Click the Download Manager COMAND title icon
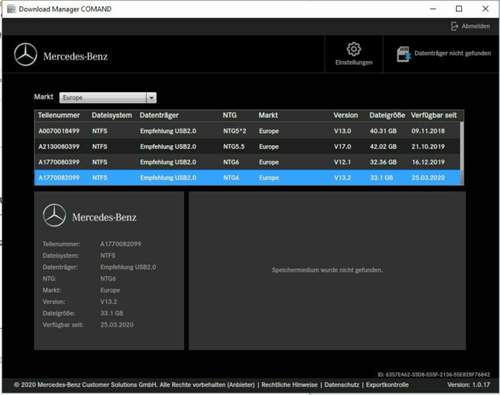Image resolution: width=500 pixels, height=395 pixels. [x=11, y=9]
